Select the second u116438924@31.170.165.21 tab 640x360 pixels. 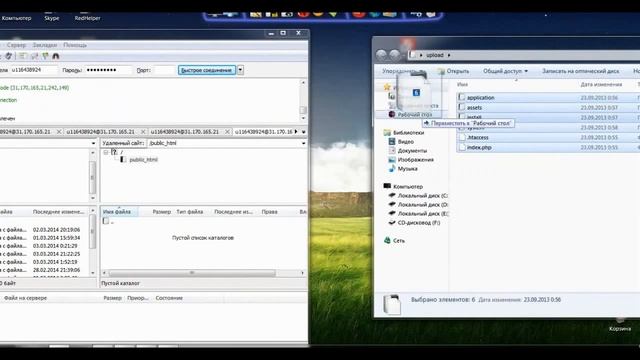(x=100, y=132)
